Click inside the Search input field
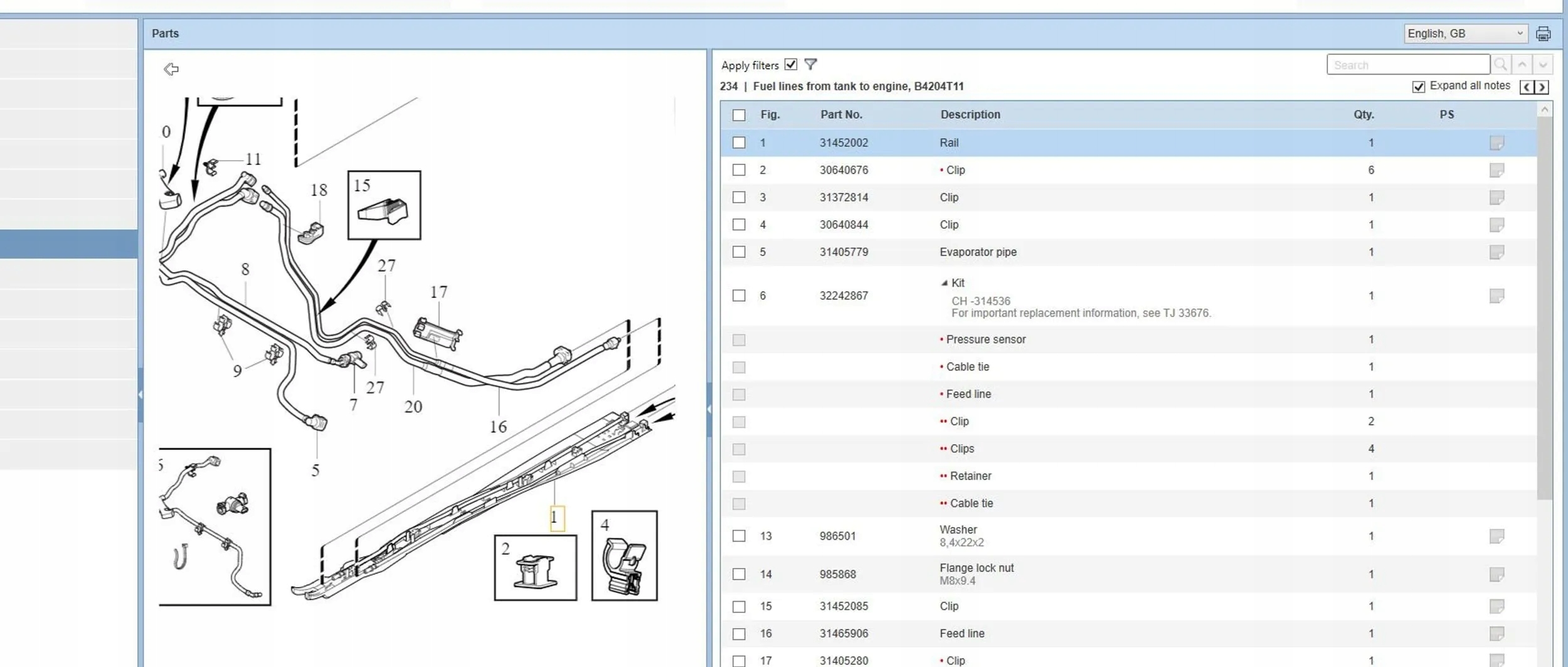This screenshot has width=1568, height=667. point(1408,65)
